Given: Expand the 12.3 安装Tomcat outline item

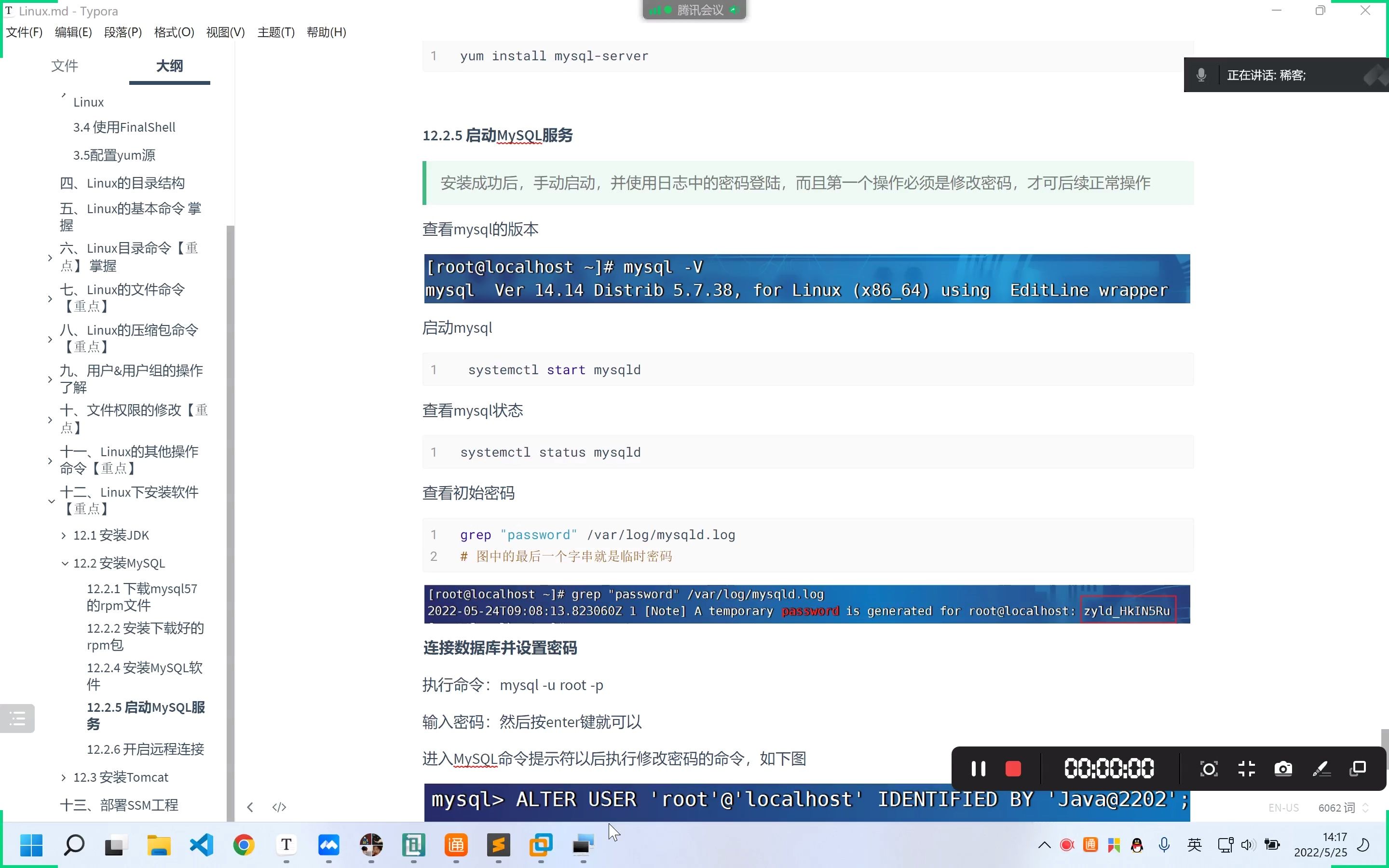Looking at the screenshot, I should click(x=64, y=777).
